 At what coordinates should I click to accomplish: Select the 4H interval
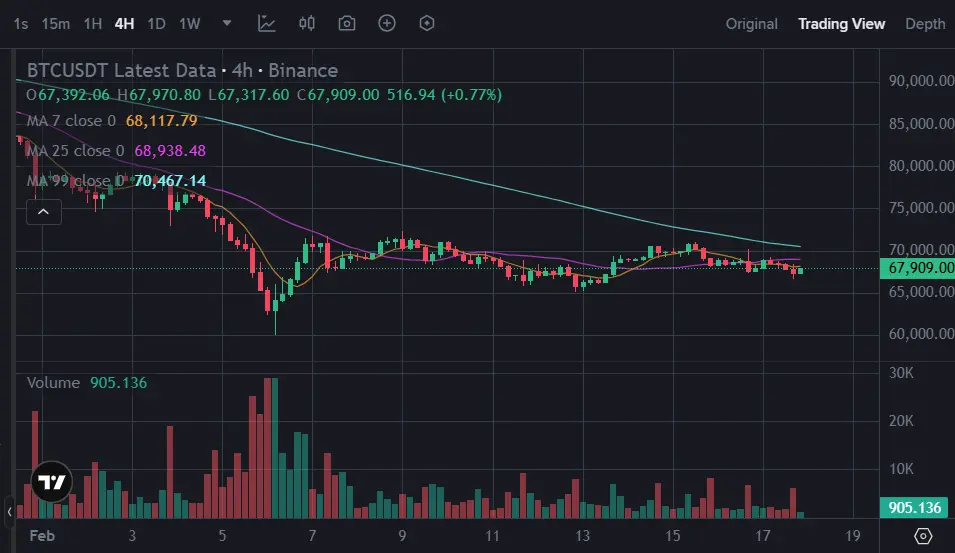click(x=124, y=24)
